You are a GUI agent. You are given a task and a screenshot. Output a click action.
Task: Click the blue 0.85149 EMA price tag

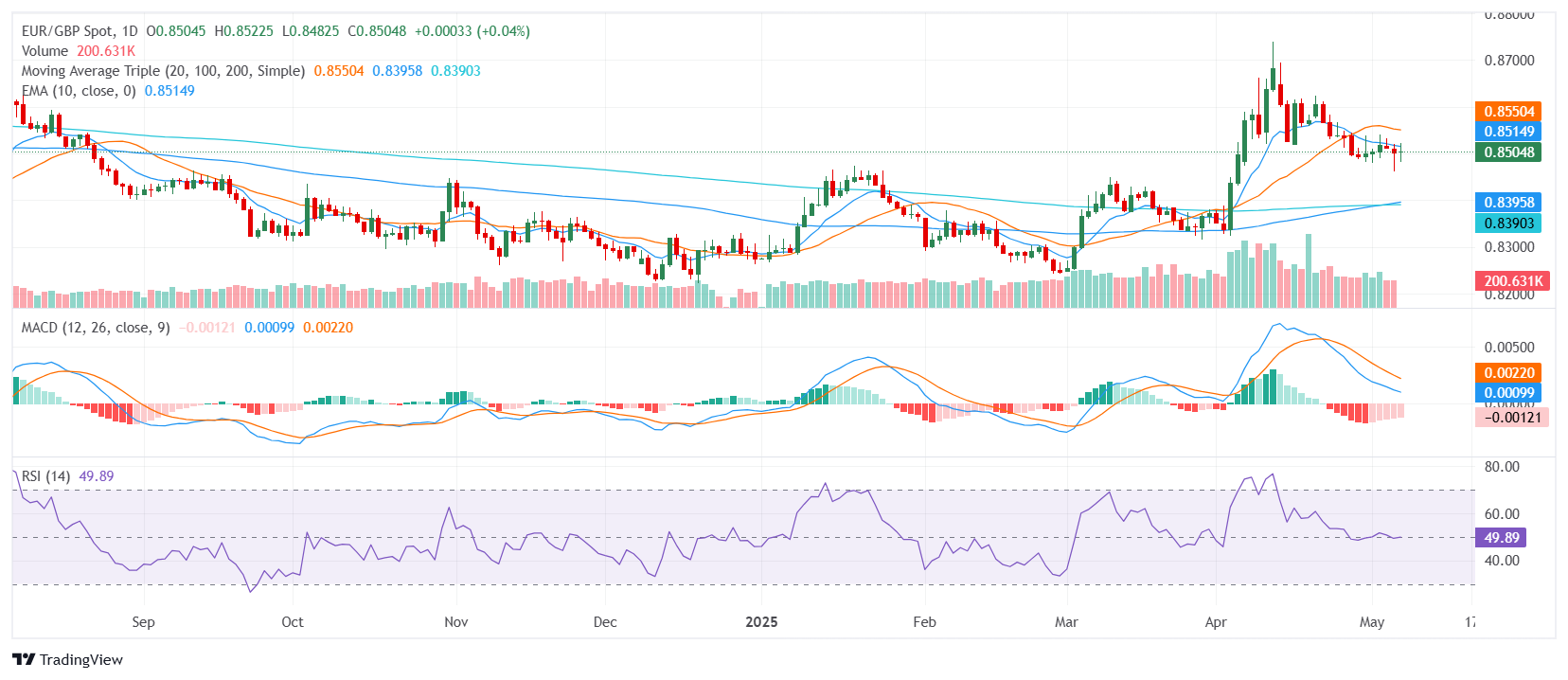(x=1508, y=132)
